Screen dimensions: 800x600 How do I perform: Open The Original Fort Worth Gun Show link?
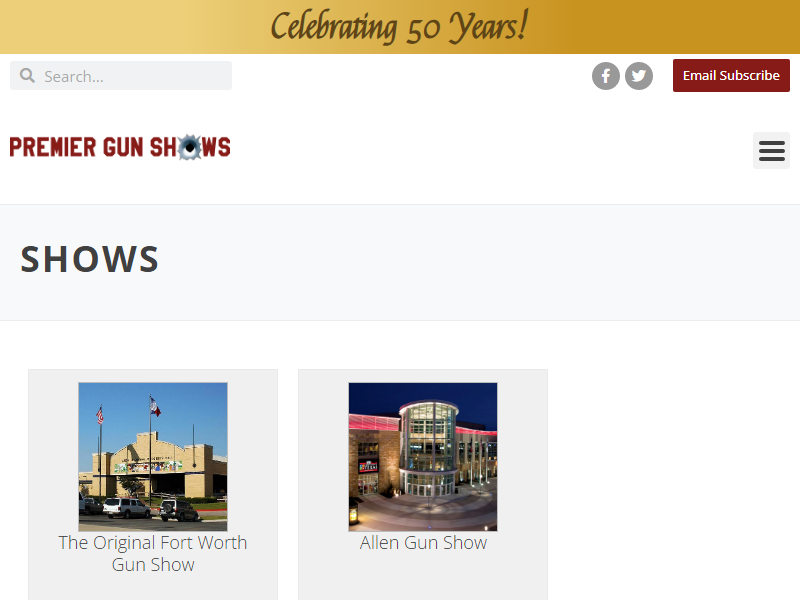[152, 553]
